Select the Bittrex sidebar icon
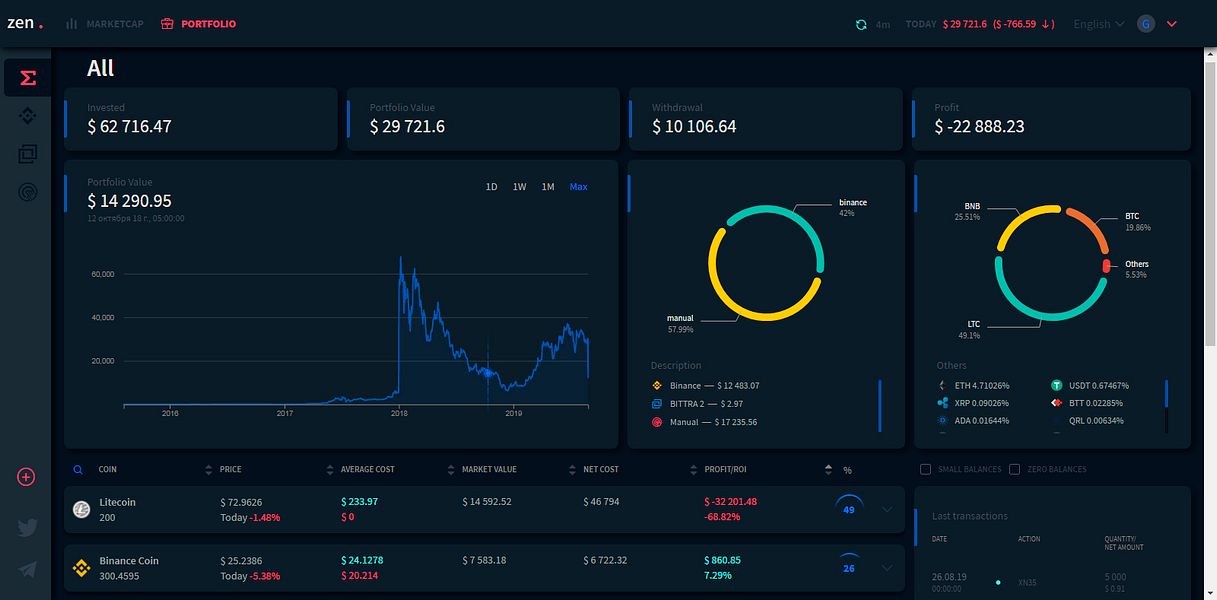This screenshot has height=600, width=1217. [x=28, y=154]
